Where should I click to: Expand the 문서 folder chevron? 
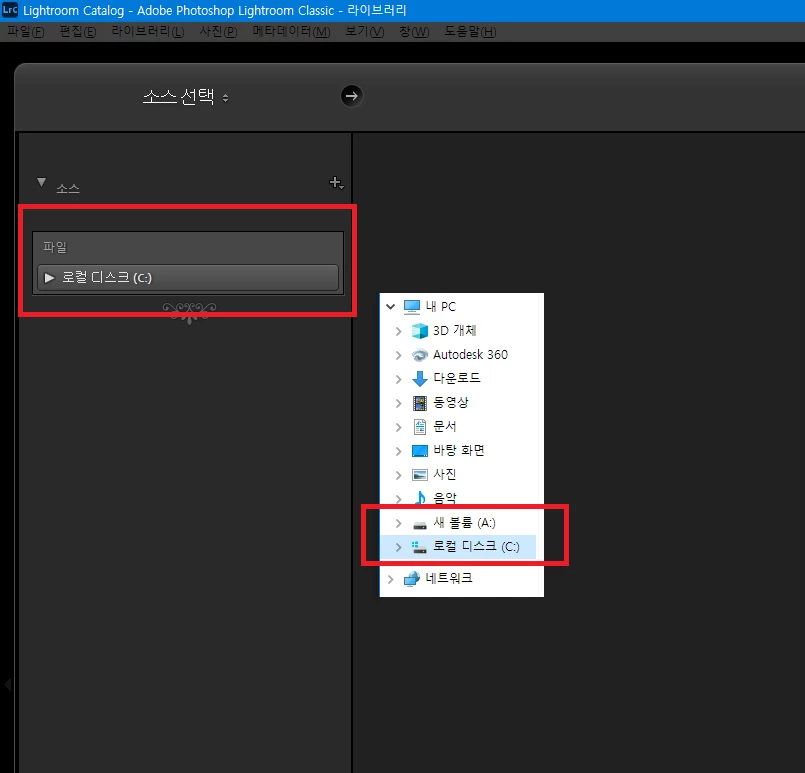[398, 427]
